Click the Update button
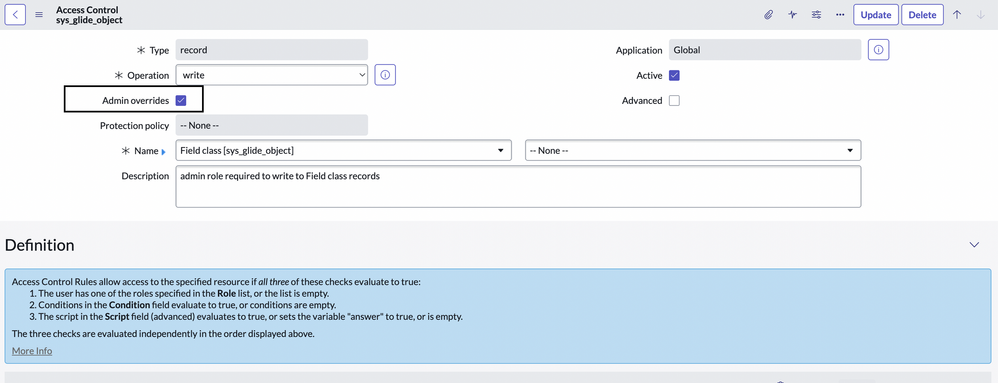 876,15
